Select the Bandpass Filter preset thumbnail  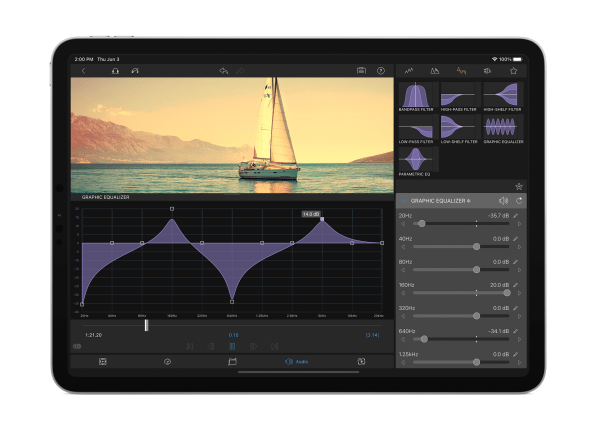tap(416, 97)
